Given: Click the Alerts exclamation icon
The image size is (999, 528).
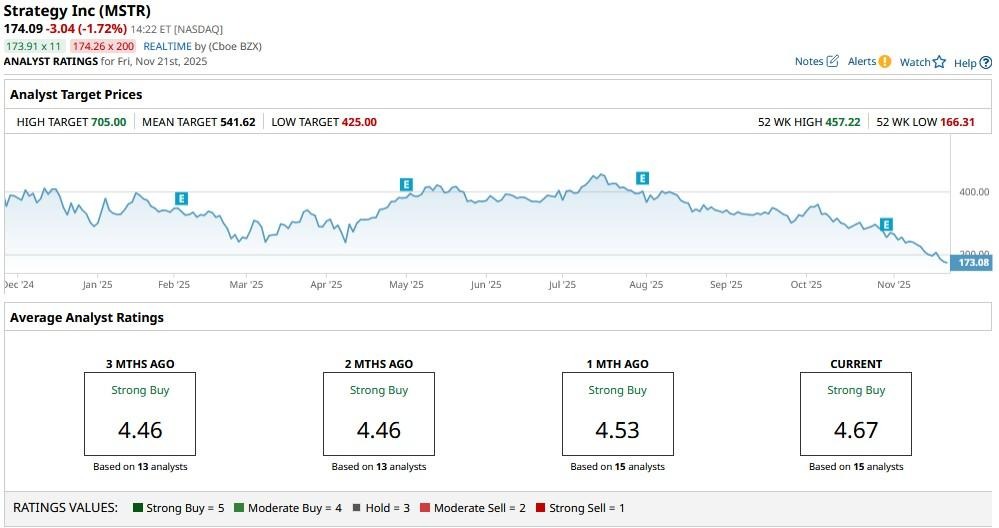Looking at the screenshot, I should tap(884, 61).
